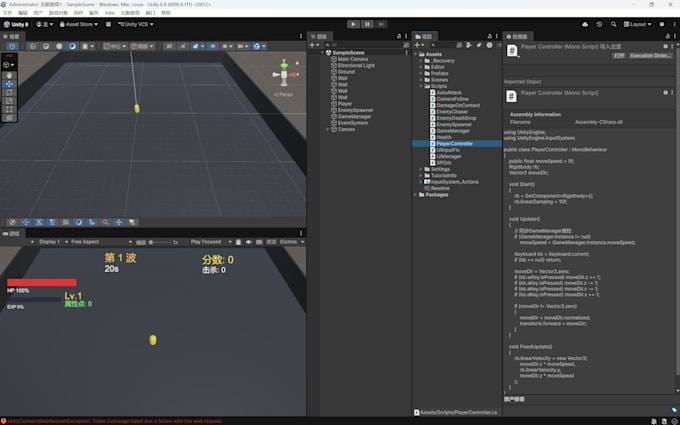This screenshot has width=680, height=425.
Task: Toggle the Inspector panel lock
Action: (x=666, y=36)
